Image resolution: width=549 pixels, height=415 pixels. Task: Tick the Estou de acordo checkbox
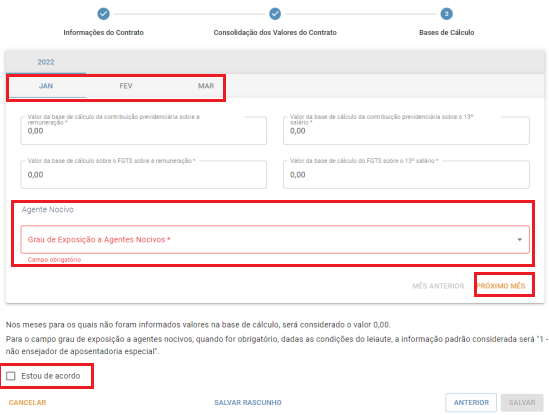(x=11, y=376)
